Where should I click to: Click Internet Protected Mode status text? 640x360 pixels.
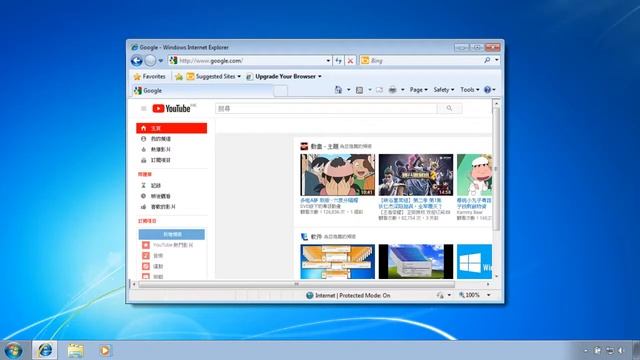(352, 295)
